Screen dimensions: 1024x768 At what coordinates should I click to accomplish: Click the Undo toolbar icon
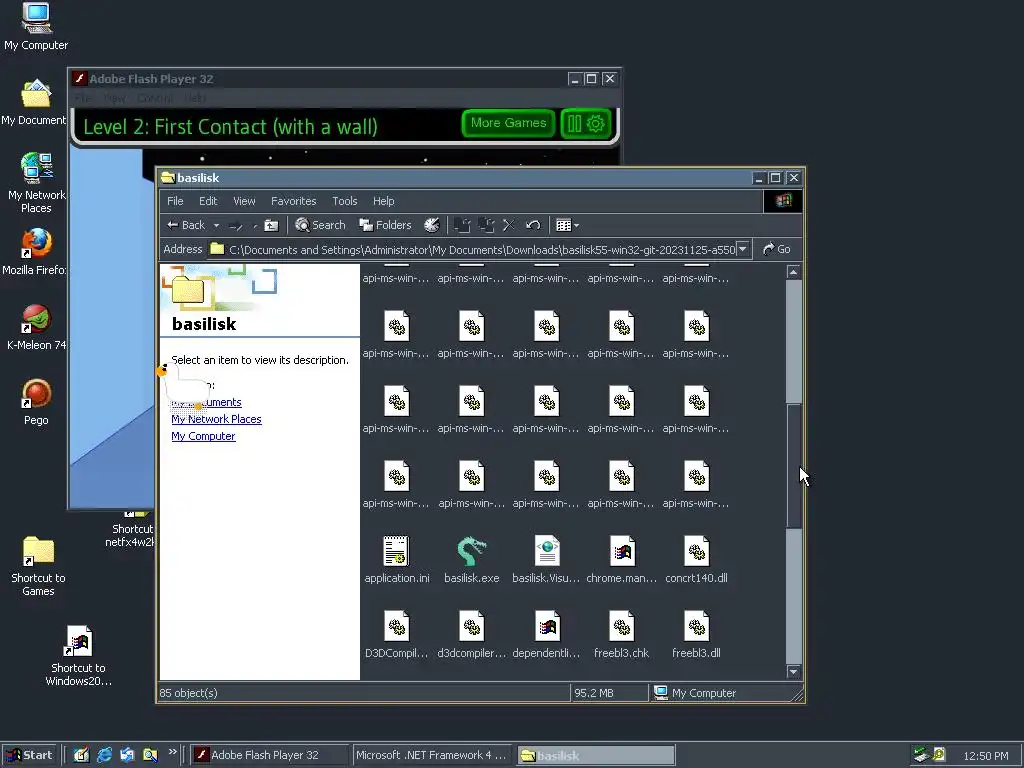533,225
